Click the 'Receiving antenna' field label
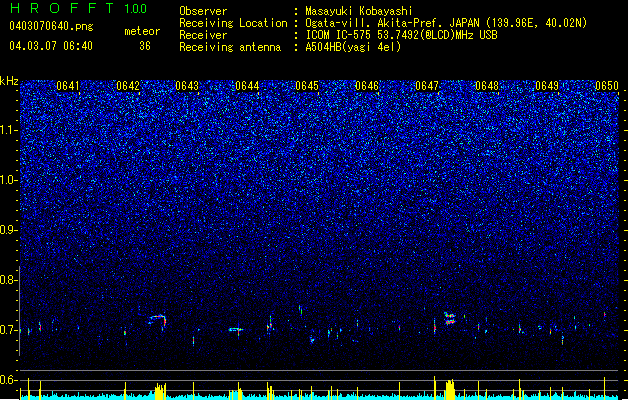 point(230,47)
